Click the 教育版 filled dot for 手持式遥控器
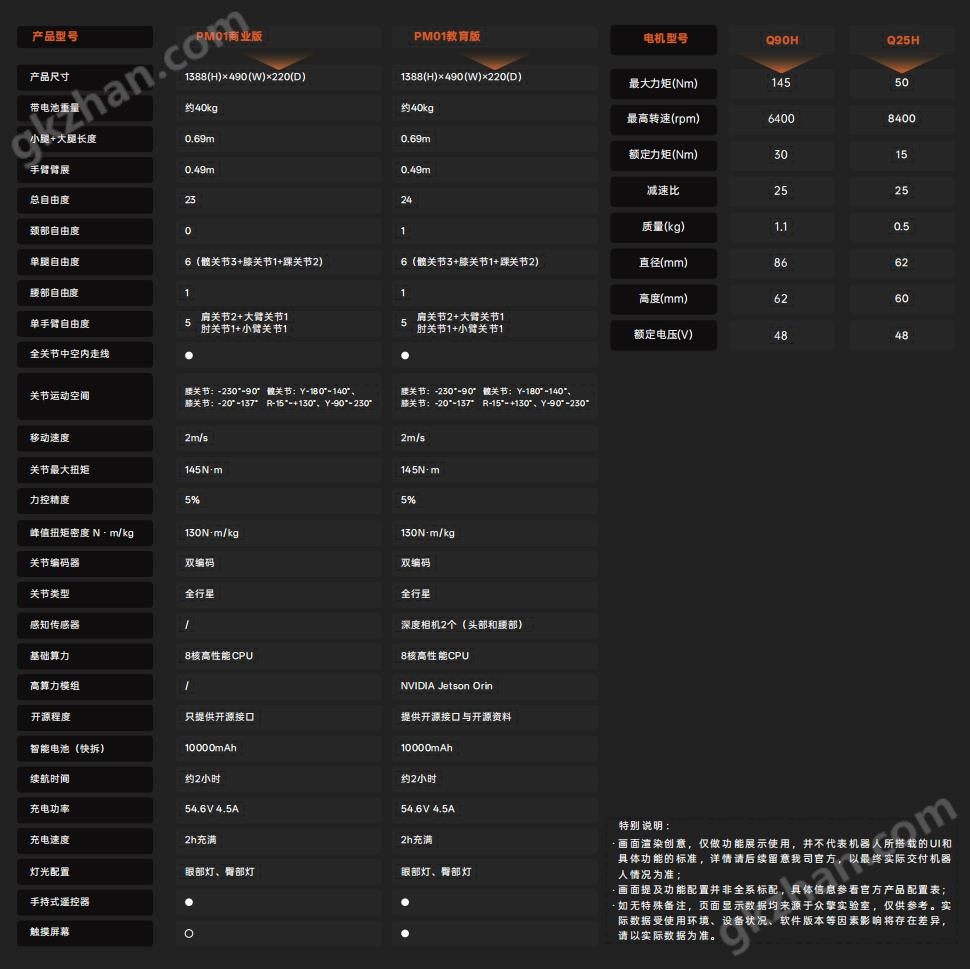This screenshot has width=970, height=969. tap(405, 902)
